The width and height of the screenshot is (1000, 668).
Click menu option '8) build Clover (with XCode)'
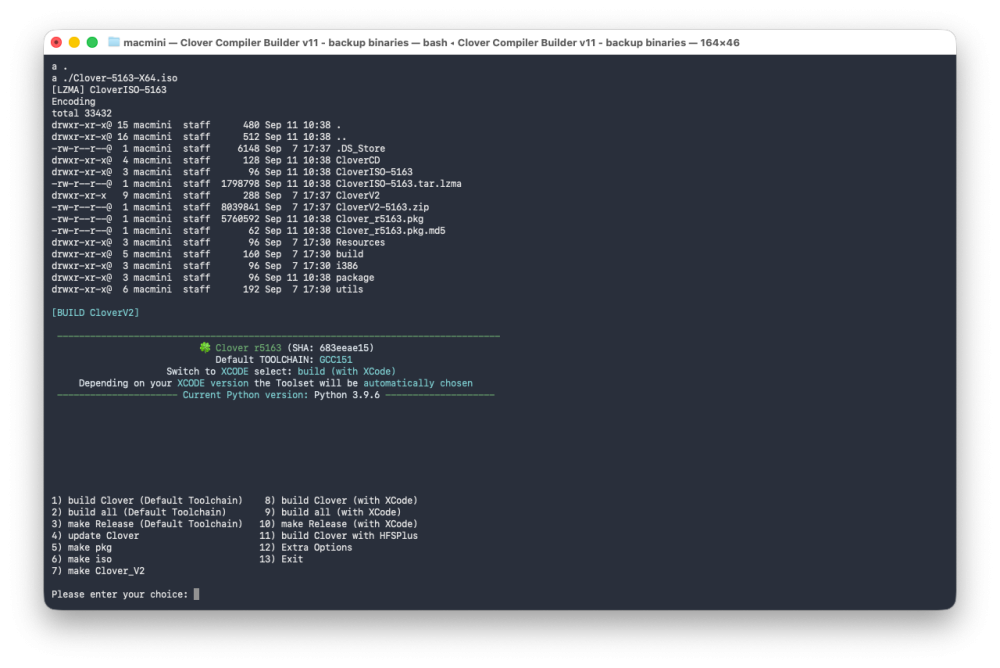coord(341,500)
